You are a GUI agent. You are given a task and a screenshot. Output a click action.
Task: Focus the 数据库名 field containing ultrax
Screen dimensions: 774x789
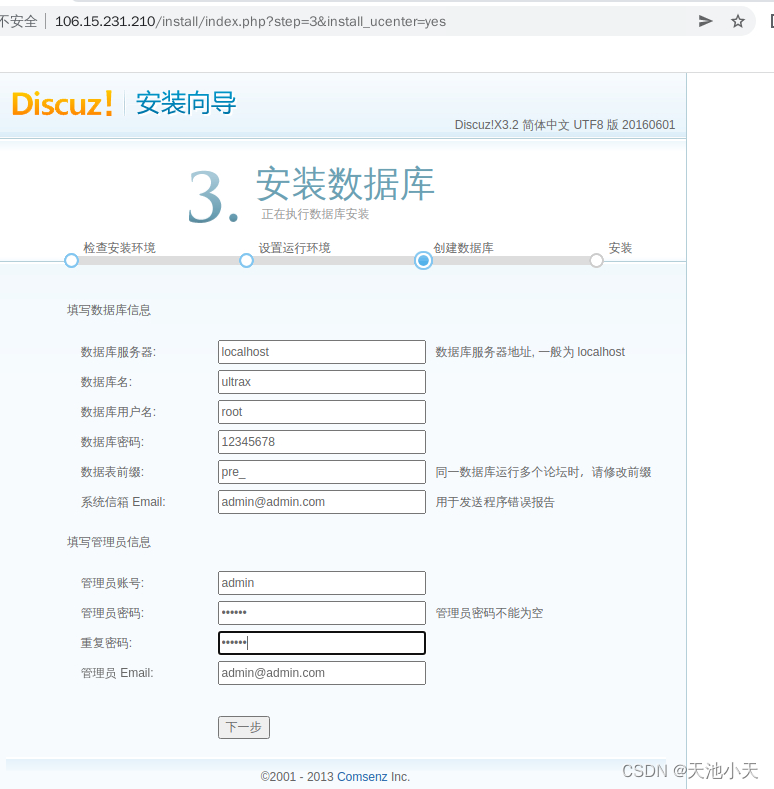[322, 382]
